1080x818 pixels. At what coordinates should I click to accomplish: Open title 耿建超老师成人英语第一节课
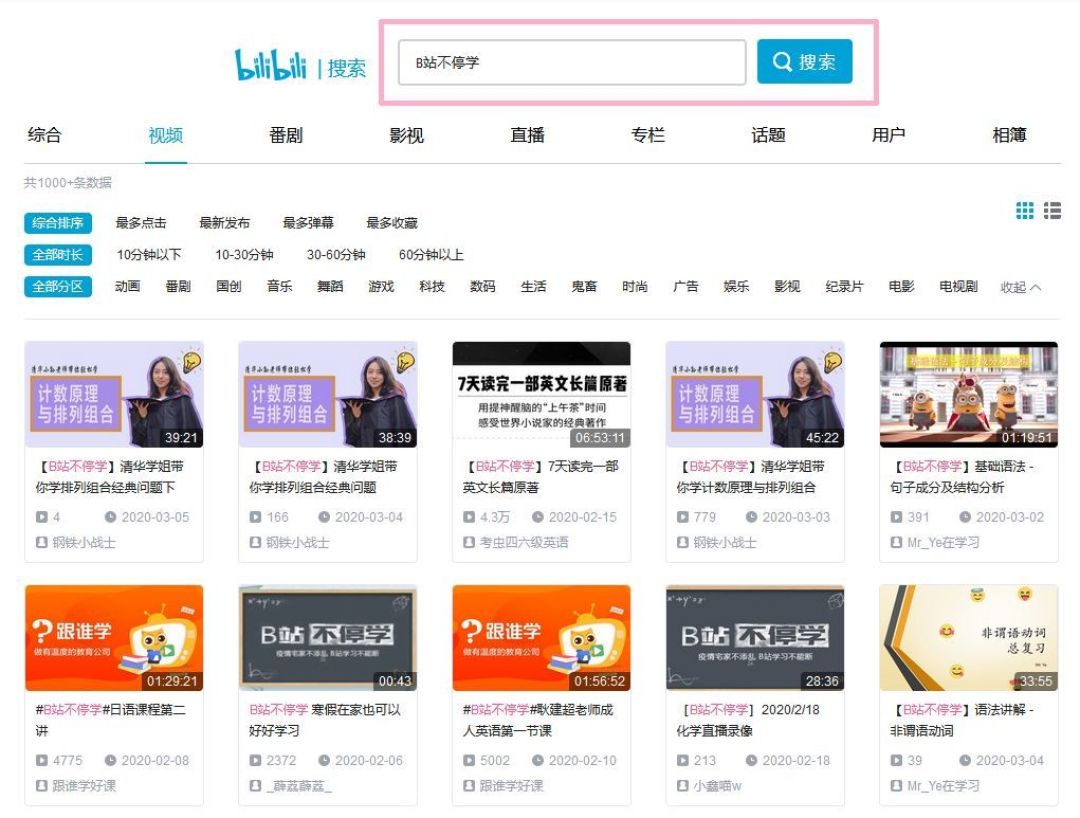538,720
